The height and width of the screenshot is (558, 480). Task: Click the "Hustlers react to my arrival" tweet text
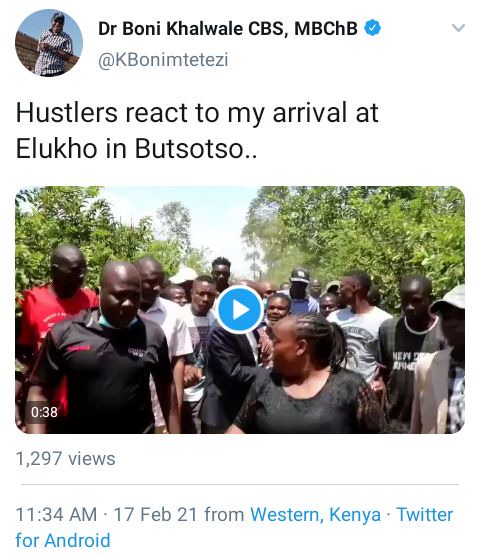tap(197, 113)
